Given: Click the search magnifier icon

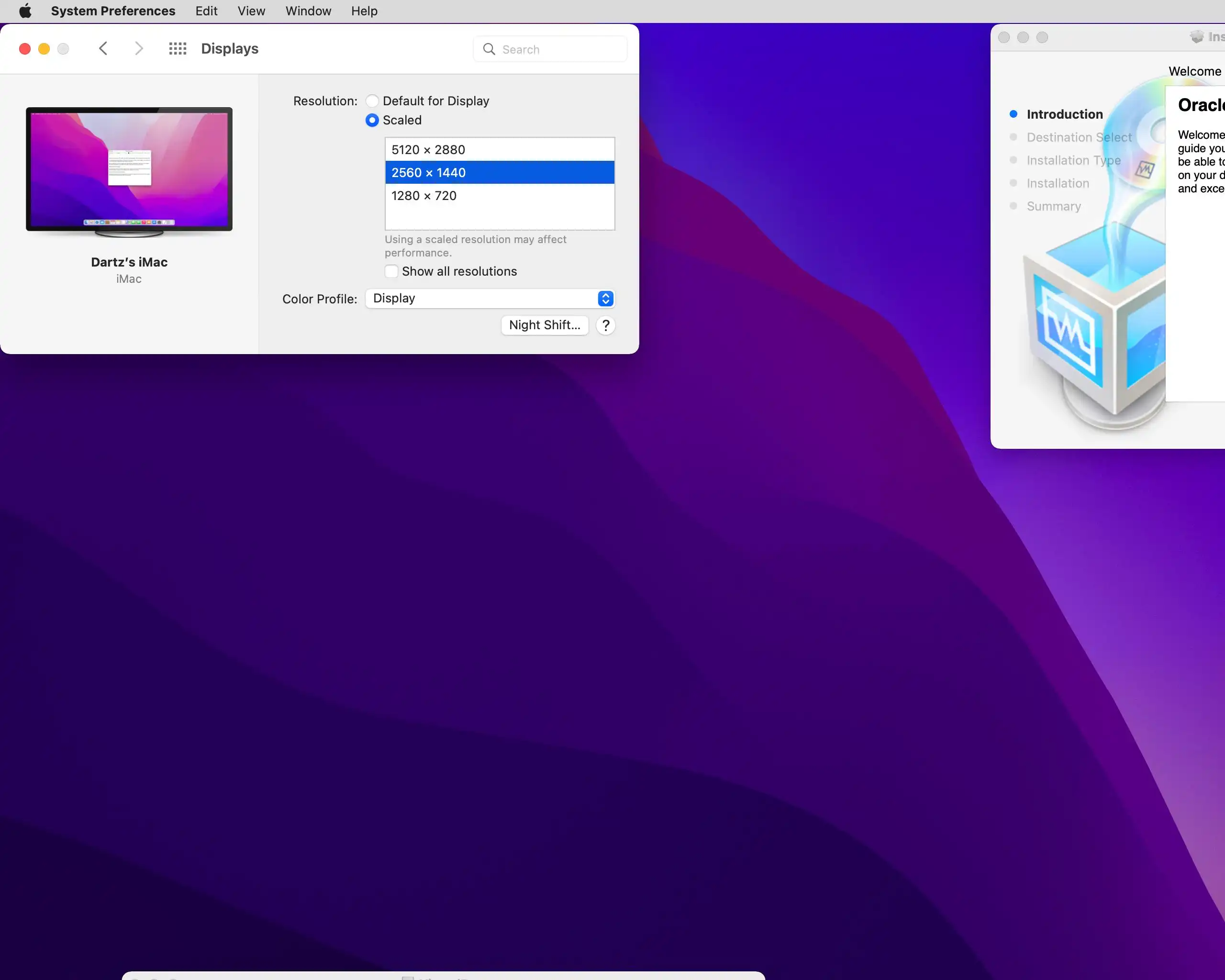Looking at the screenshot, I should (489, 49).
